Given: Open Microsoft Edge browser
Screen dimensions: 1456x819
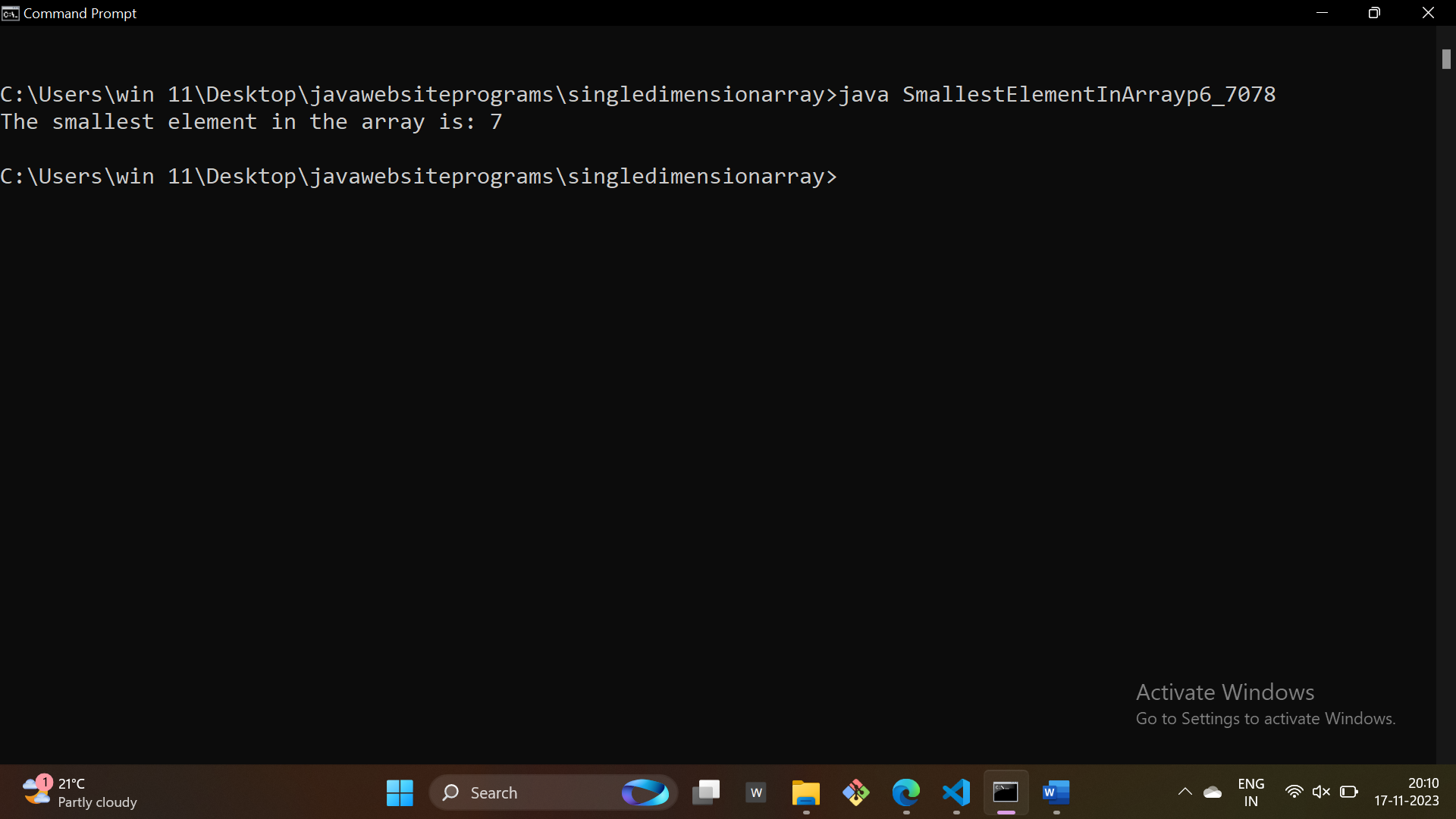Looking at the screenshot, I should 906,792.
